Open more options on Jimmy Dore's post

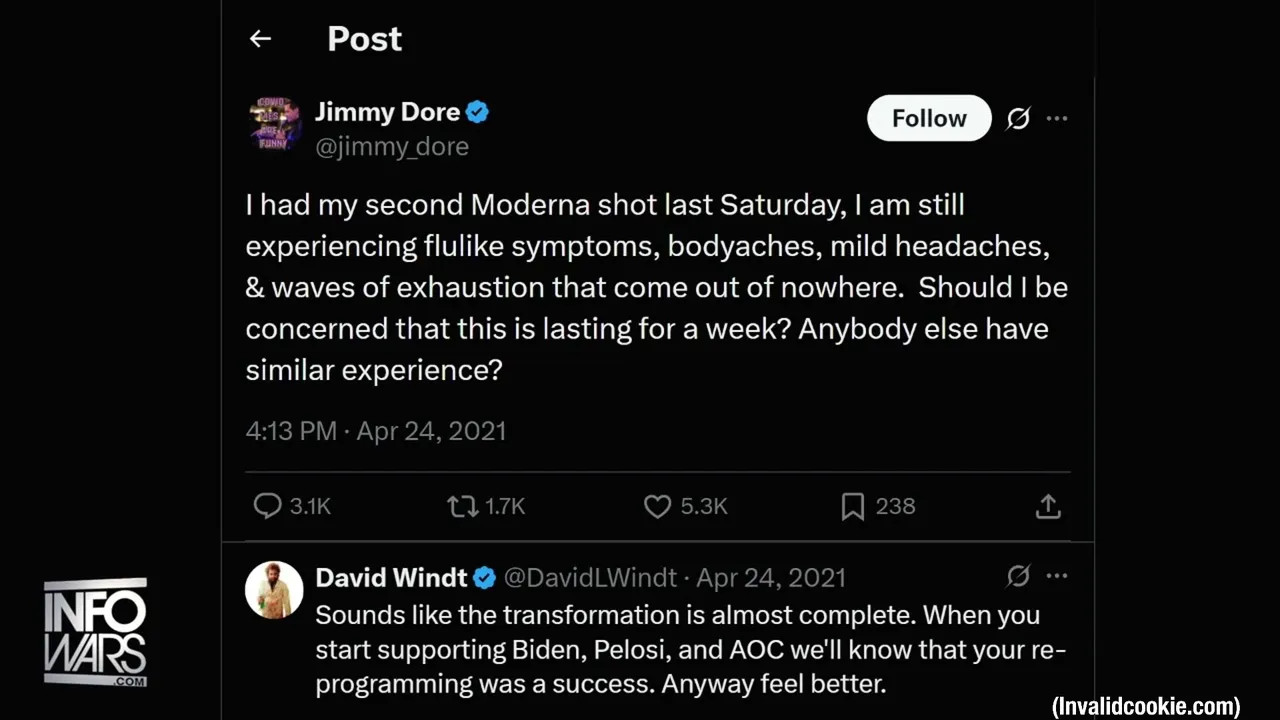click(1057, 119)
